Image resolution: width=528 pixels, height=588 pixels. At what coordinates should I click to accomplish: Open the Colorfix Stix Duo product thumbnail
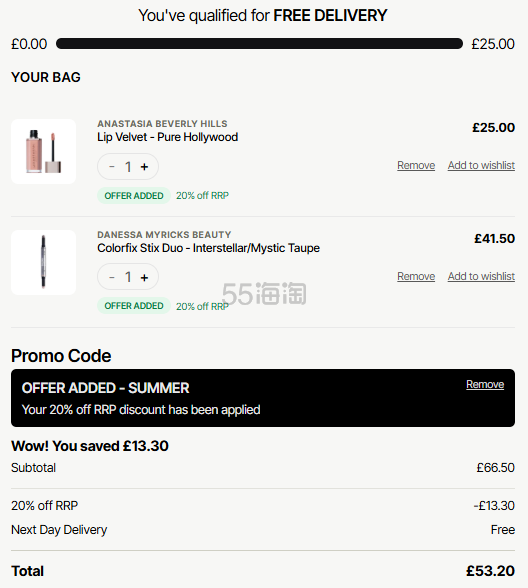[x=44, y=262]
